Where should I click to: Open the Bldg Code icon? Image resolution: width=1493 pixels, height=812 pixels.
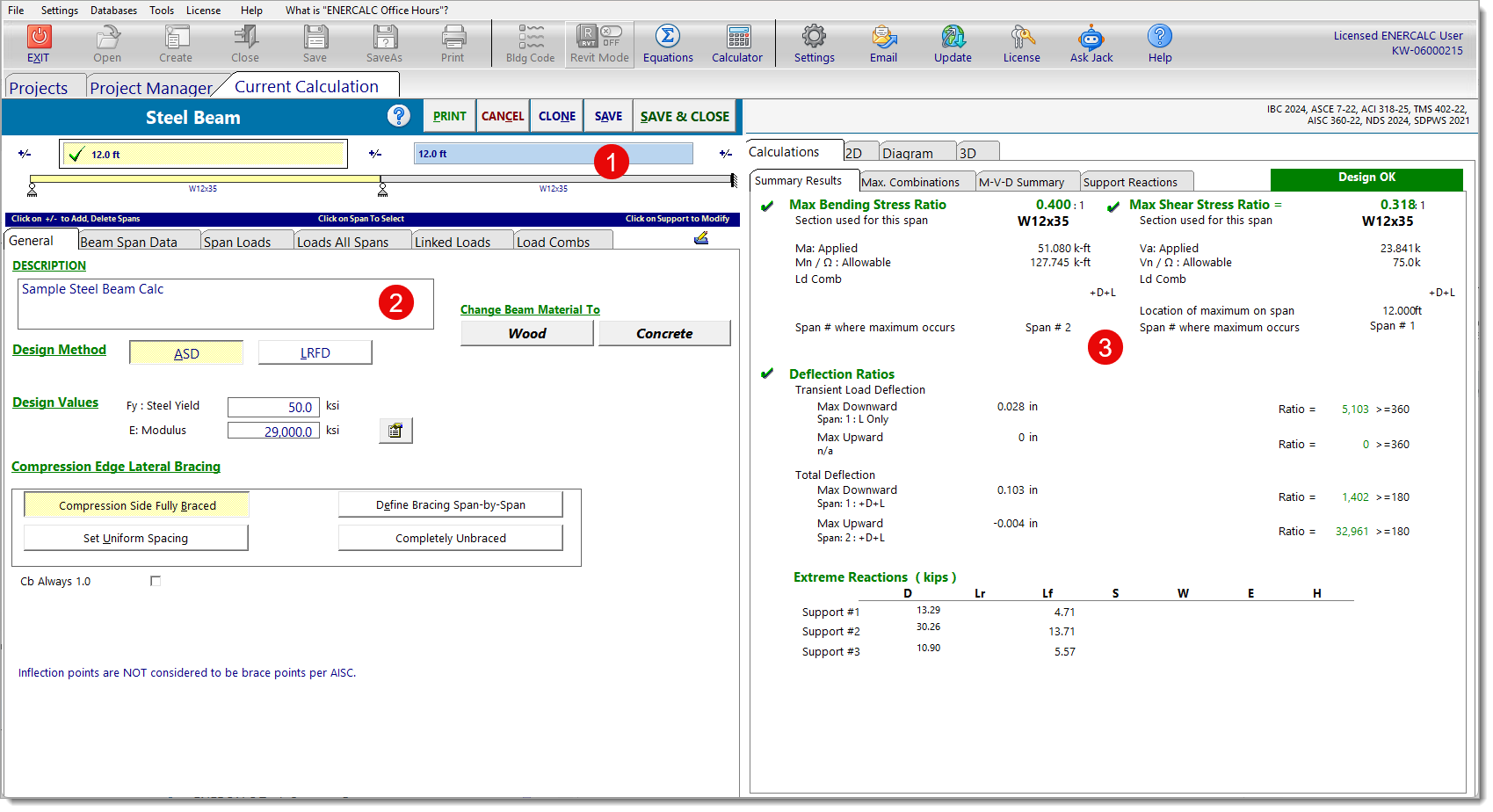point(531,37)
